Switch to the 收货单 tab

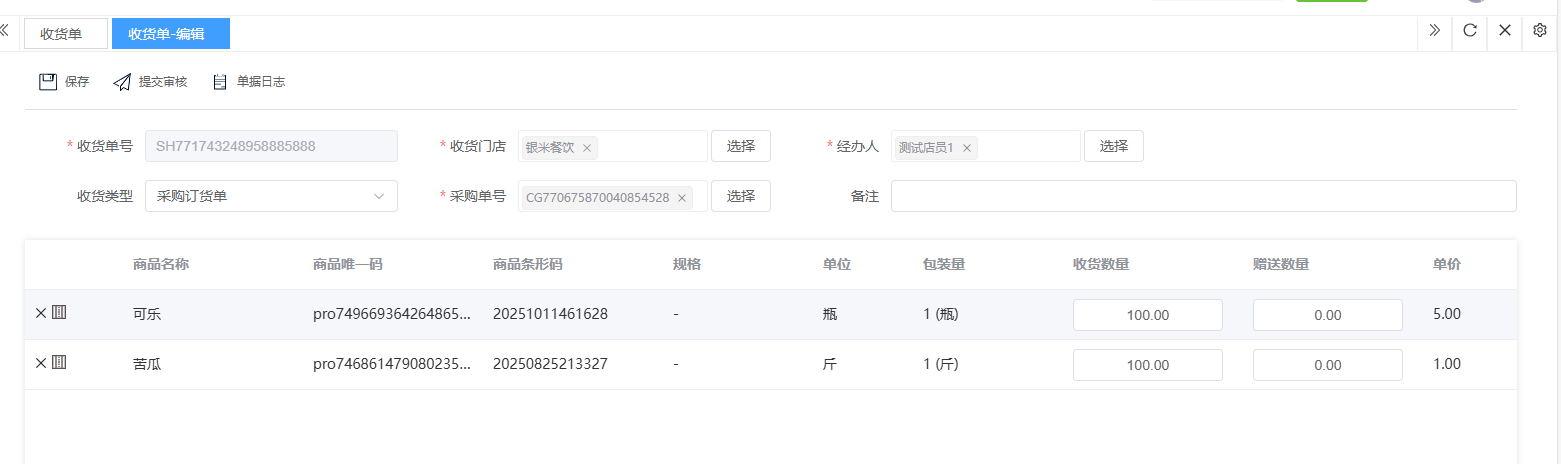pos(61,34)
